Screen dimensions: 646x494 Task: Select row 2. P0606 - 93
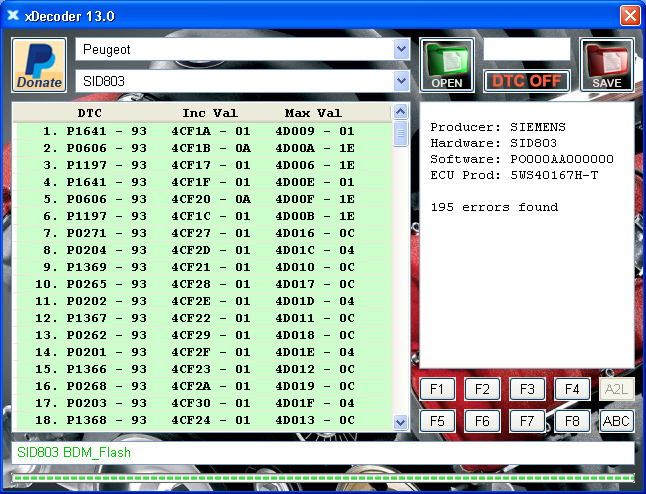(x=202, y=148)
